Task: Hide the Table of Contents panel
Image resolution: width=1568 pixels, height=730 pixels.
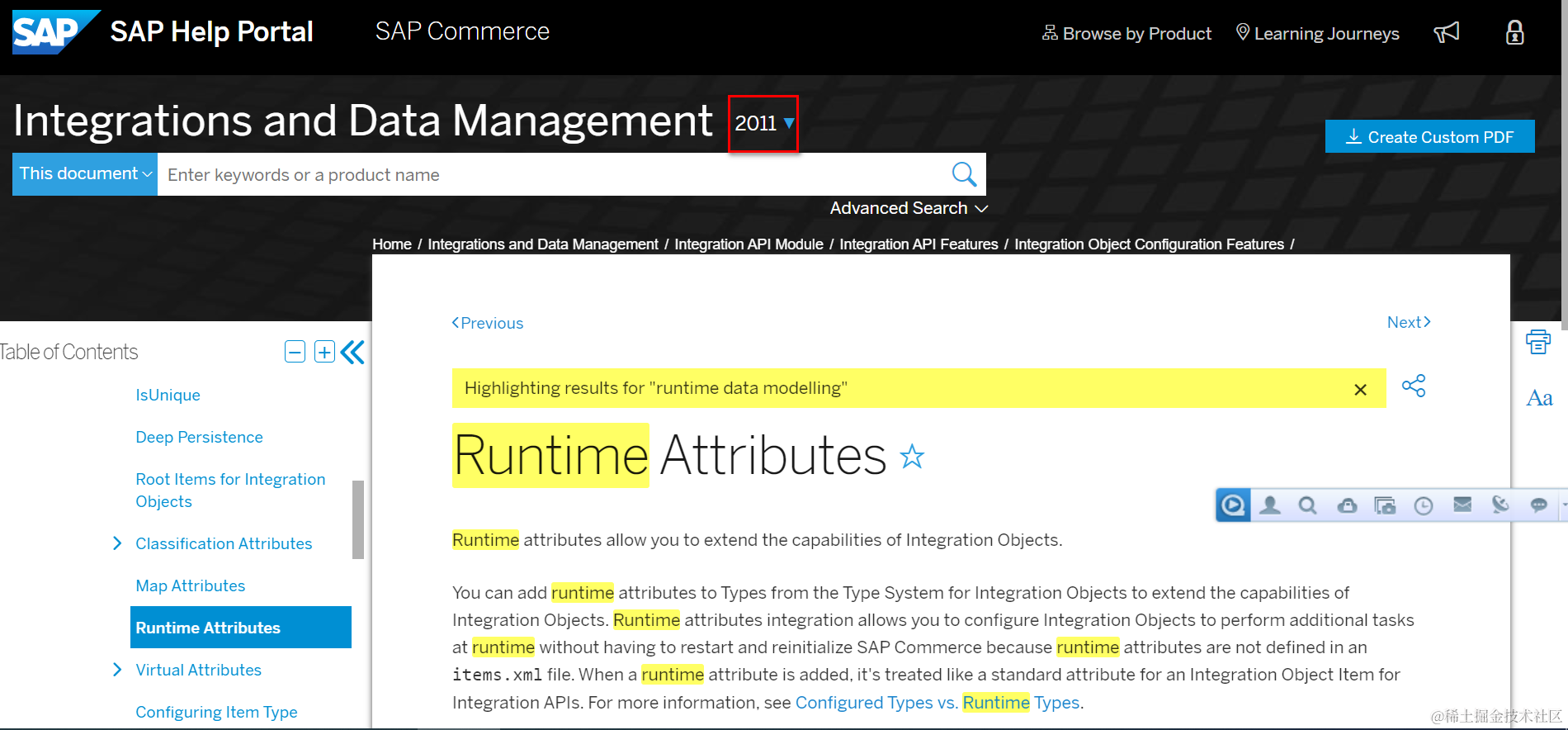Action: tap(352, 352)
